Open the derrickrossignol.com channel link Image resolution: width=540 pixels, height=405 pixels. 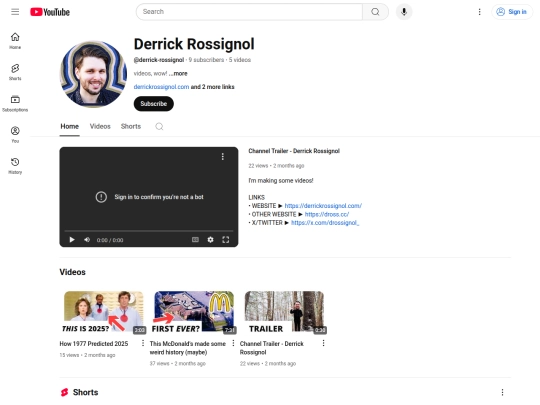tap(161, 87)
